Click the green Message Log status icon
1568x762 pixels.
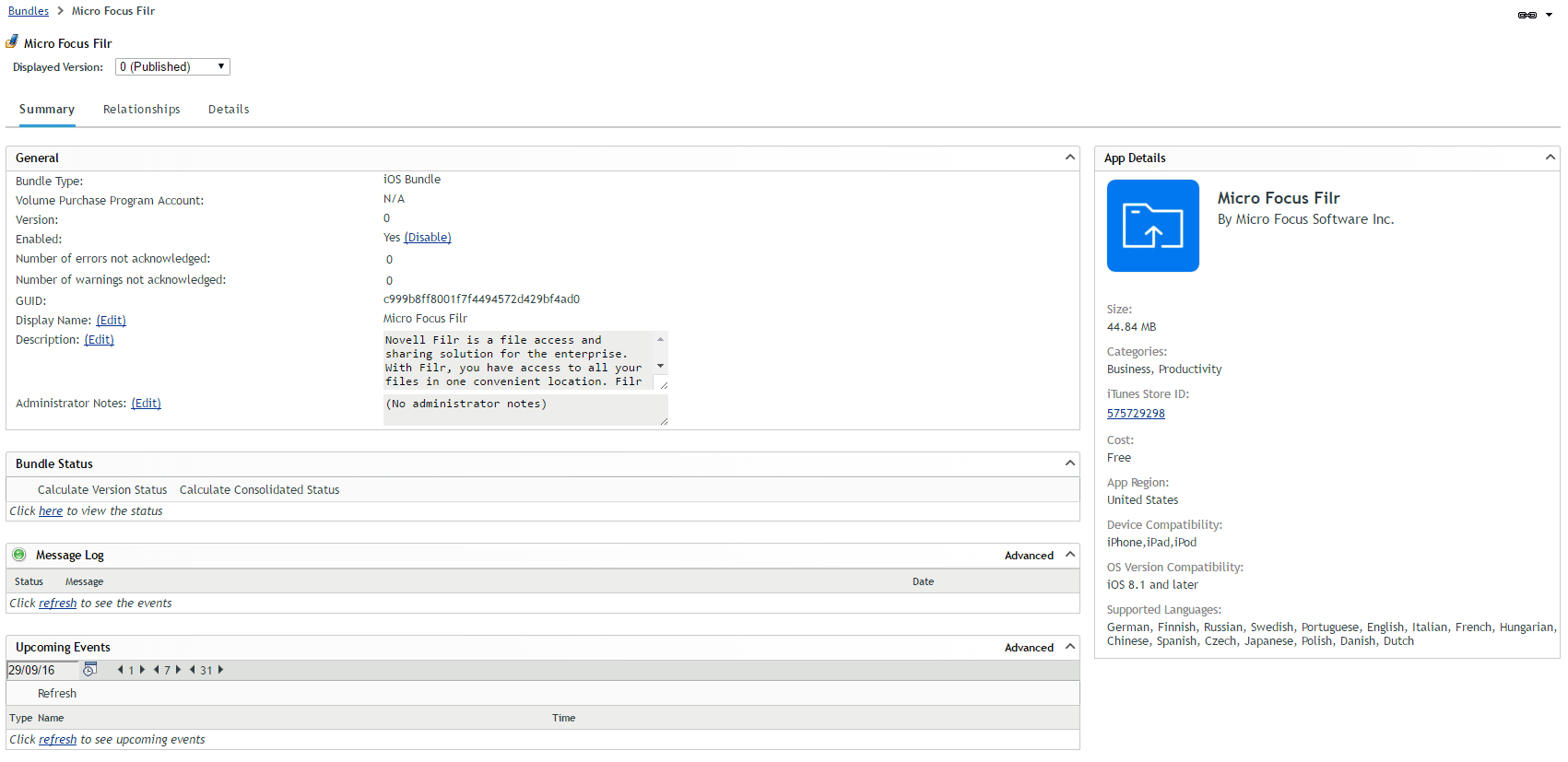point(19,555)
